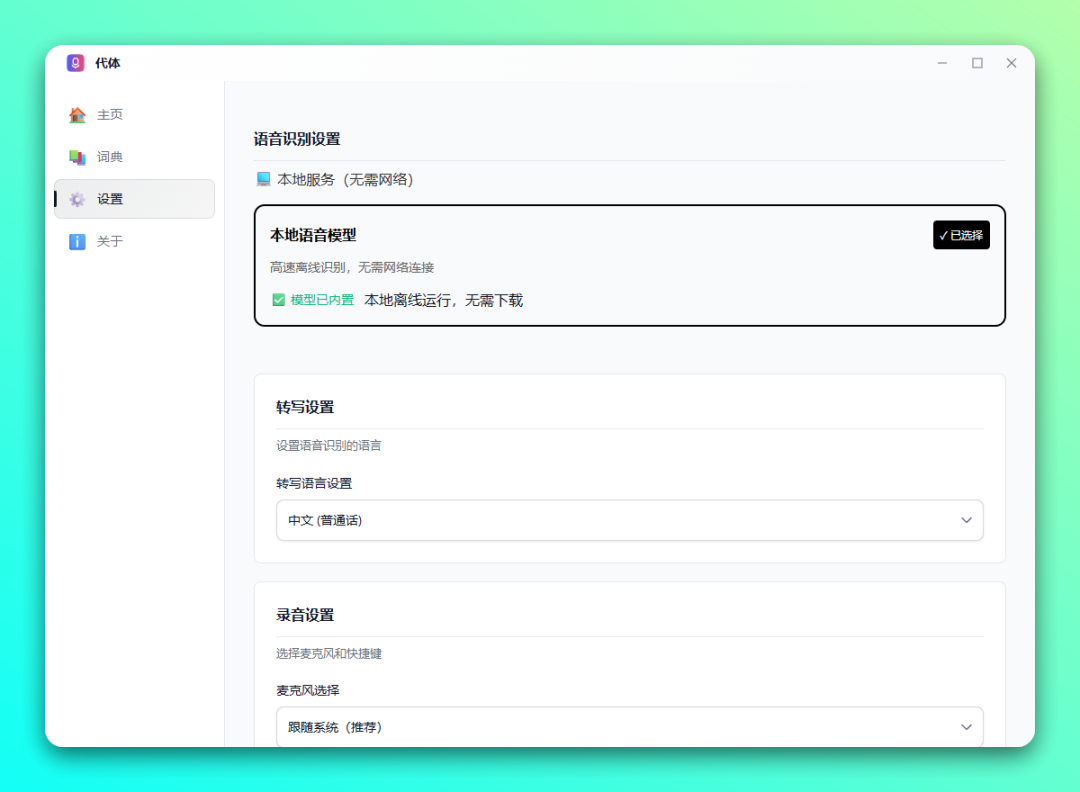This screenshot has width=1080, height=792.
Task: Click the green checkmark beside 模型已内置
Action: 279,300
